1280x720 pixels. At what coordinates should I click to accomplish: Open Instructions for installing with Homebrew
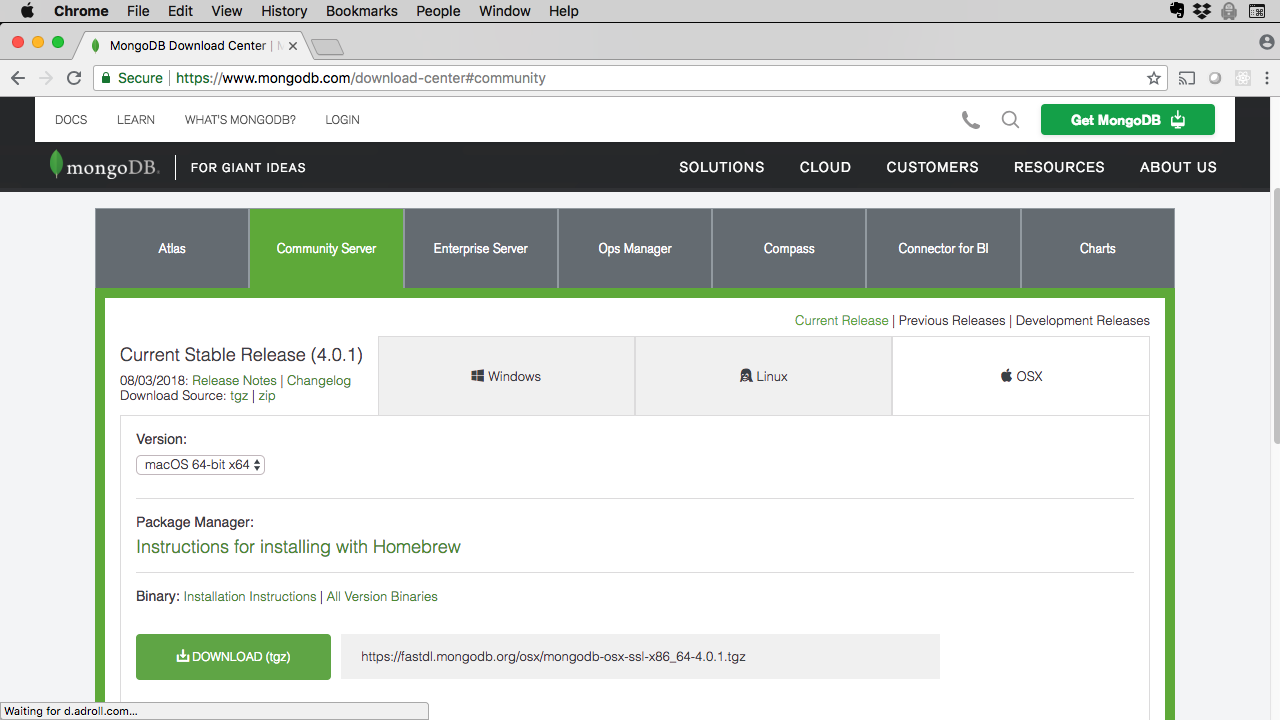[x=298, y=547]
